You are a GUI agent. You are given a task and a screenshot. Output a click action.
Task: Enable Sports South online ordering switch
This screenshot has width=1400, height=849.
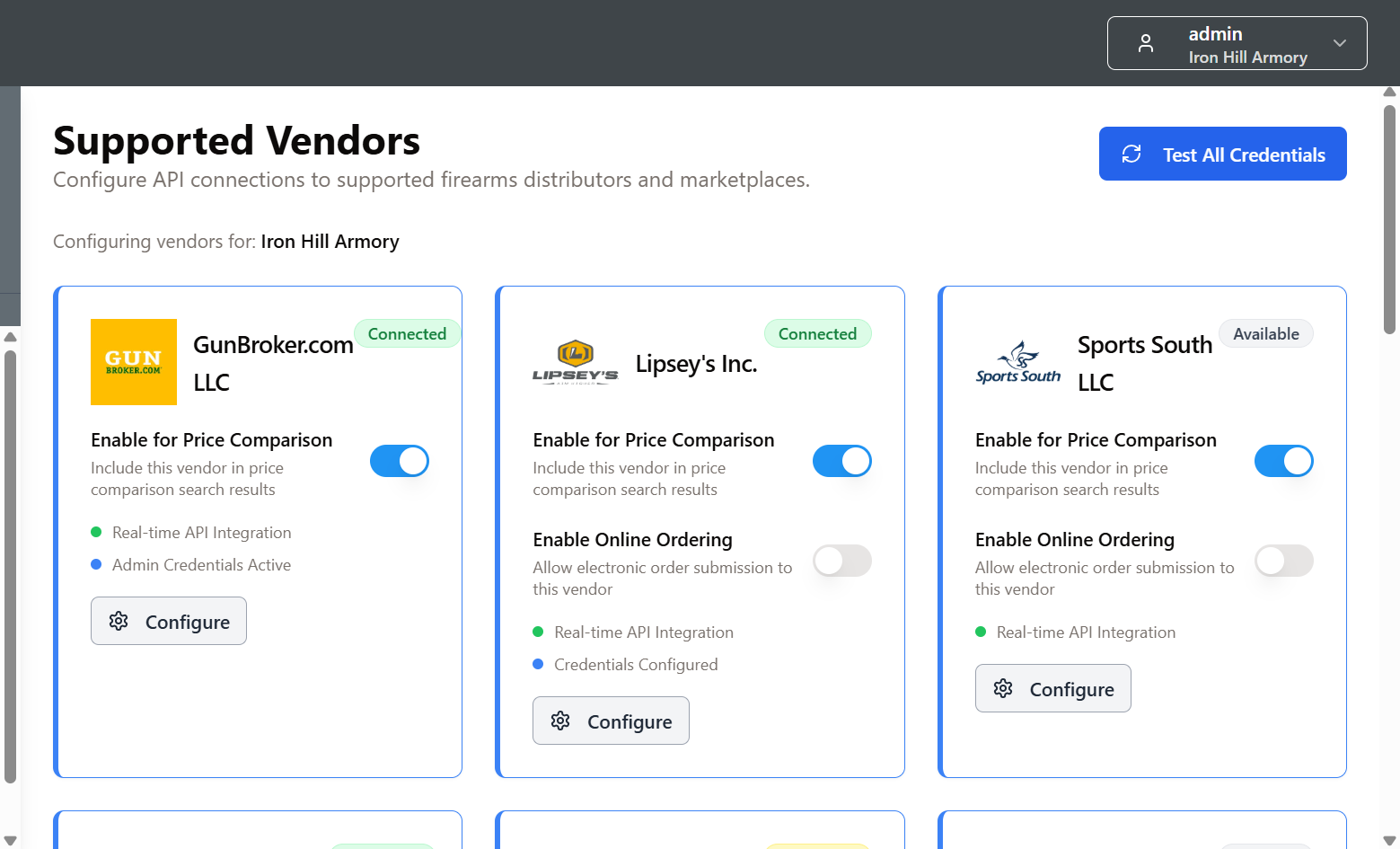pos(1284,561)
